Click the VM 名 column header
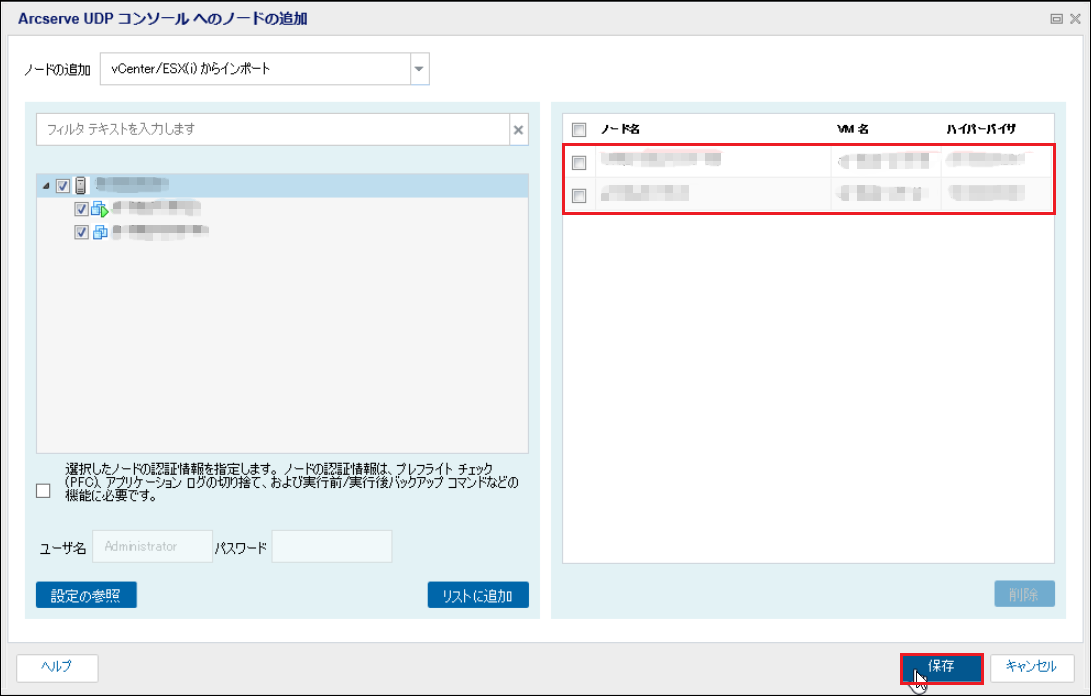 pos(852,129)
